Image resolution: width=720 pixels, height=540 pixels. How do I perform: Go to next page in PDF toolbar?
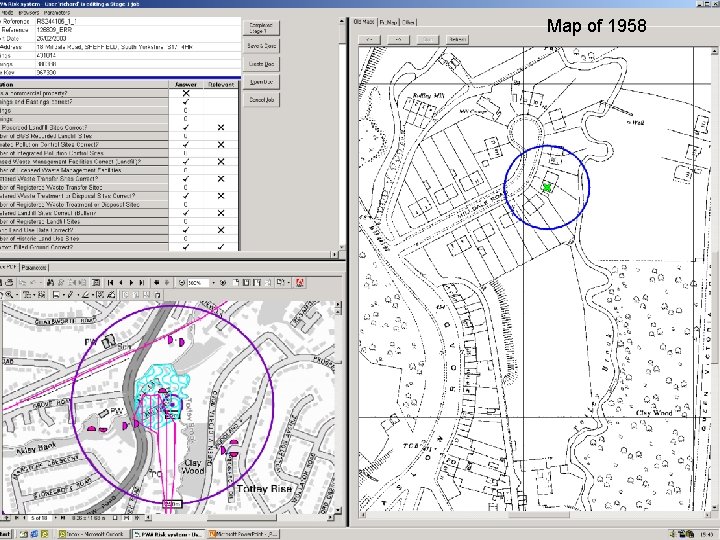pyautogui.click(x=131, y=283)
